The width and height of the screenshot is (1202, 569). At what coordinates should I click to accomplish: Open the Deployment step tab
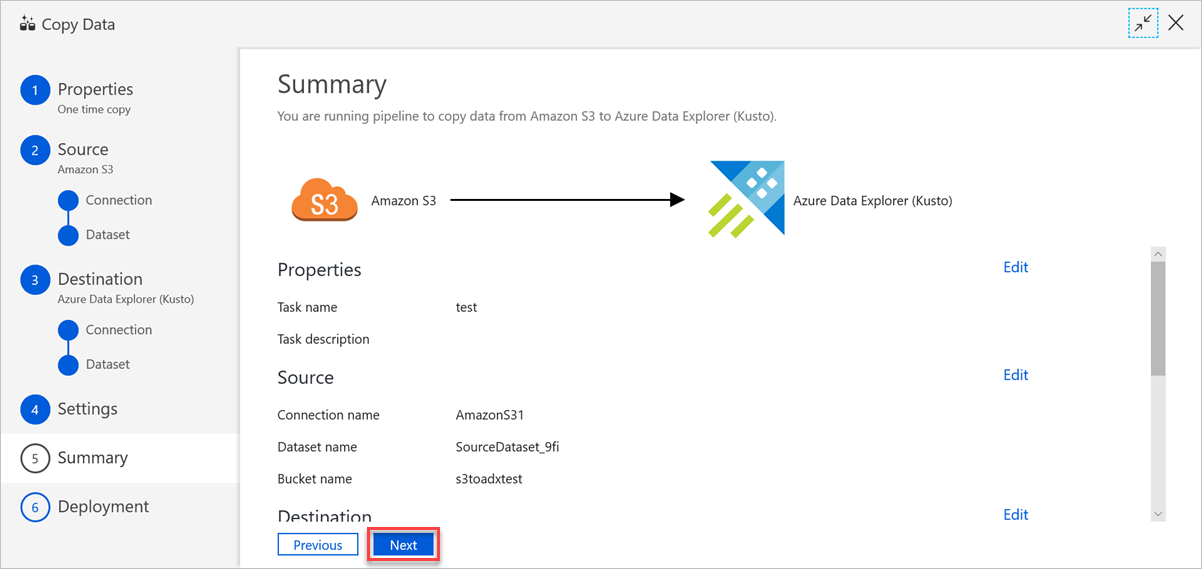point(119,507)
